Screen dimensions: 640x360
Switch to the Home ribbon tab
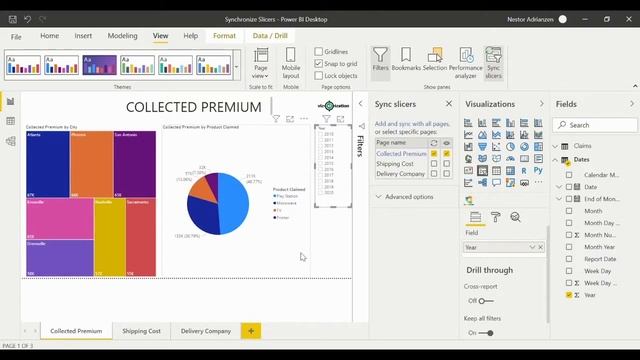49,36
